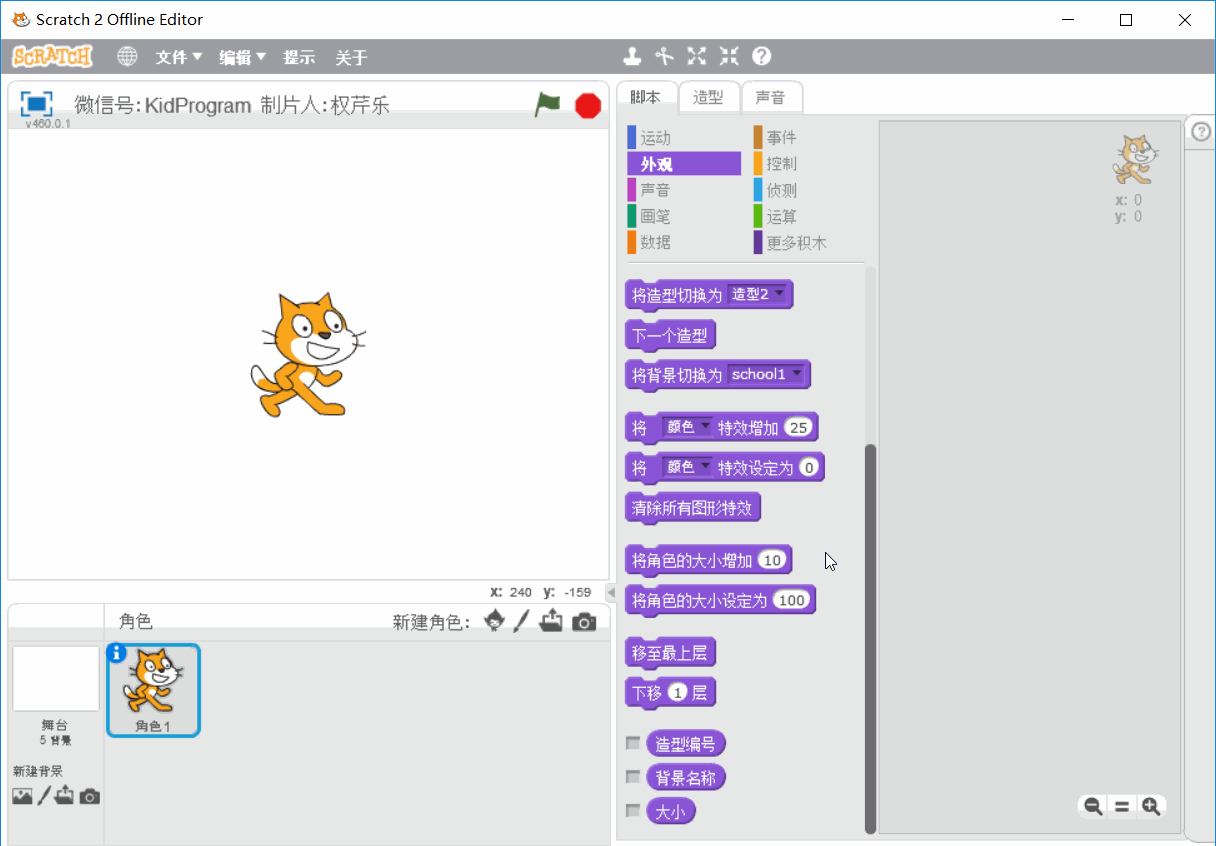Screen dimensions: 1216x846
Task: Enable the 背景名称 reporter checkbox
Action: pos(633,777)
